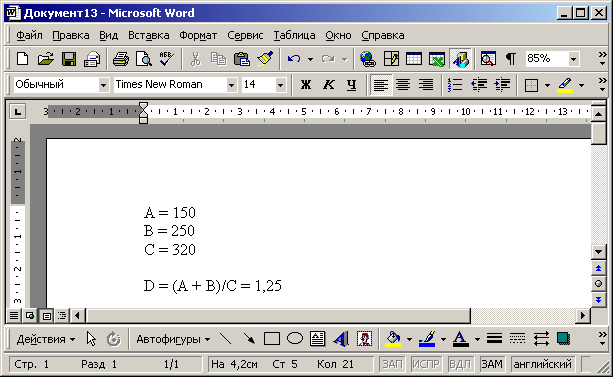Insert Clip Art picture

(x=364, y=339)
